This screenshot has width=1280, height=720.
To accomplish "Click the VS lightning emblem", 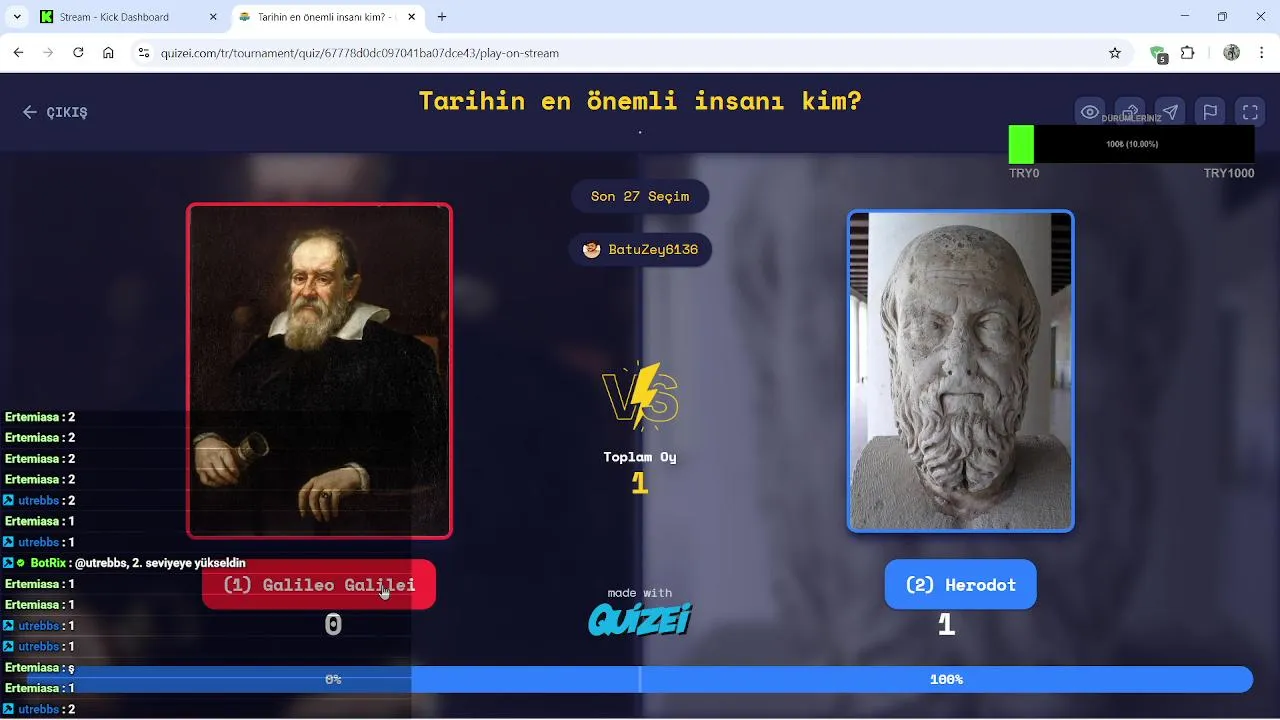I will tap(640, 396).
